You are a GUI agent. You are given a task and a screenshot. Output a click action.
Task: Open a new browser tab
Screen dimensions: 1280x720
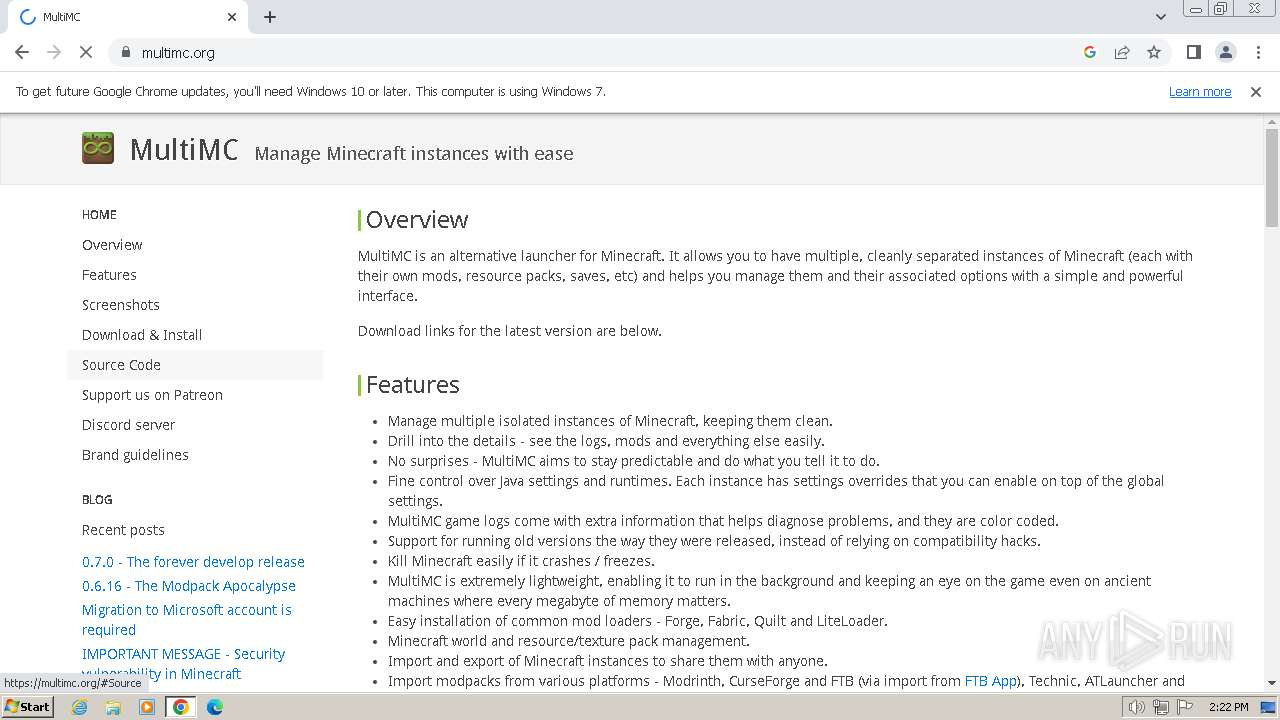point(270,17)
